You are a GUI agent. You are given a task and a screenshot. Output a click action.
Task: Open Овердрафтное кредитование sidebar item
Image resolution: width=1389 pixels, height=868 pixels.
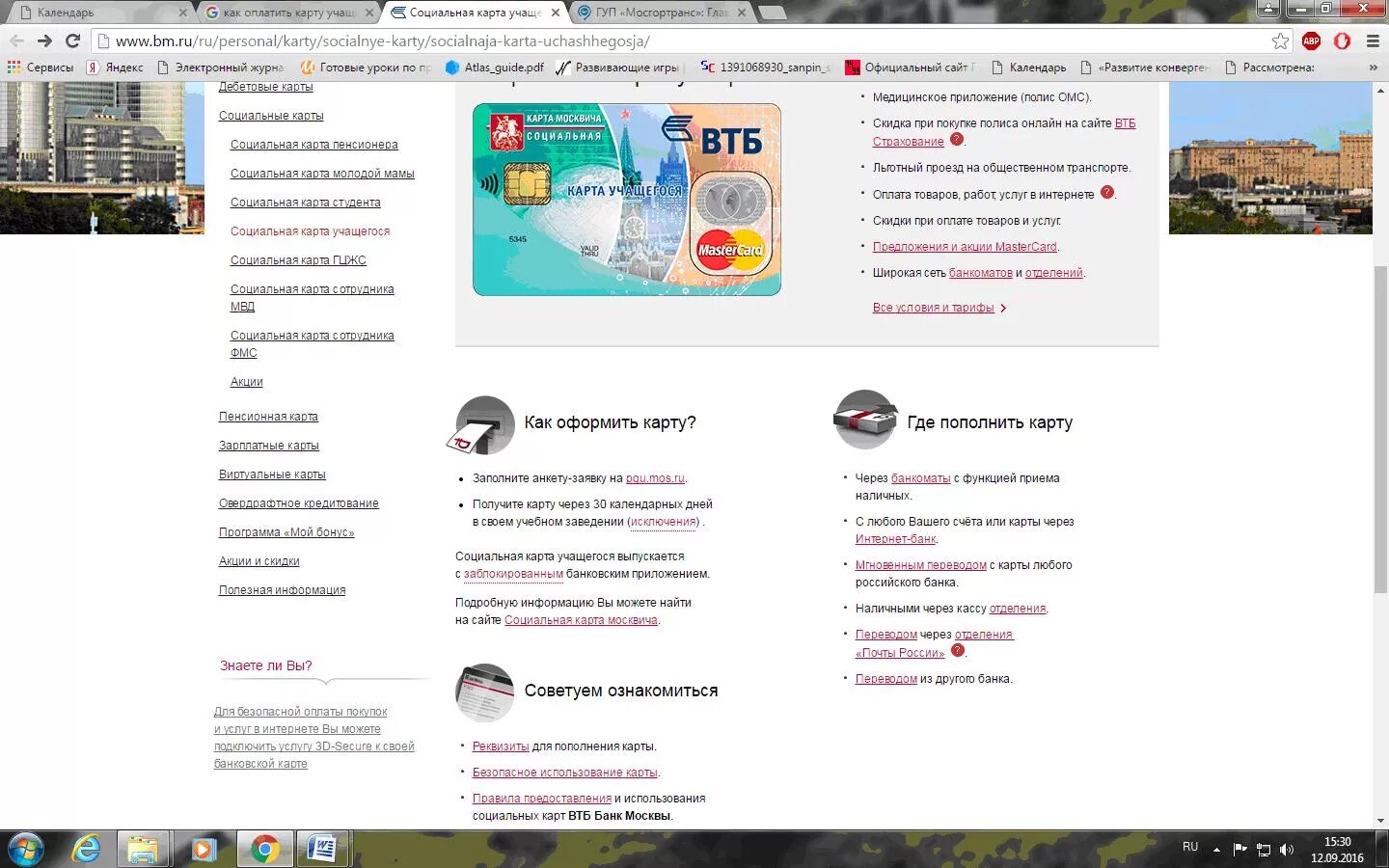[x=298, y=503]
